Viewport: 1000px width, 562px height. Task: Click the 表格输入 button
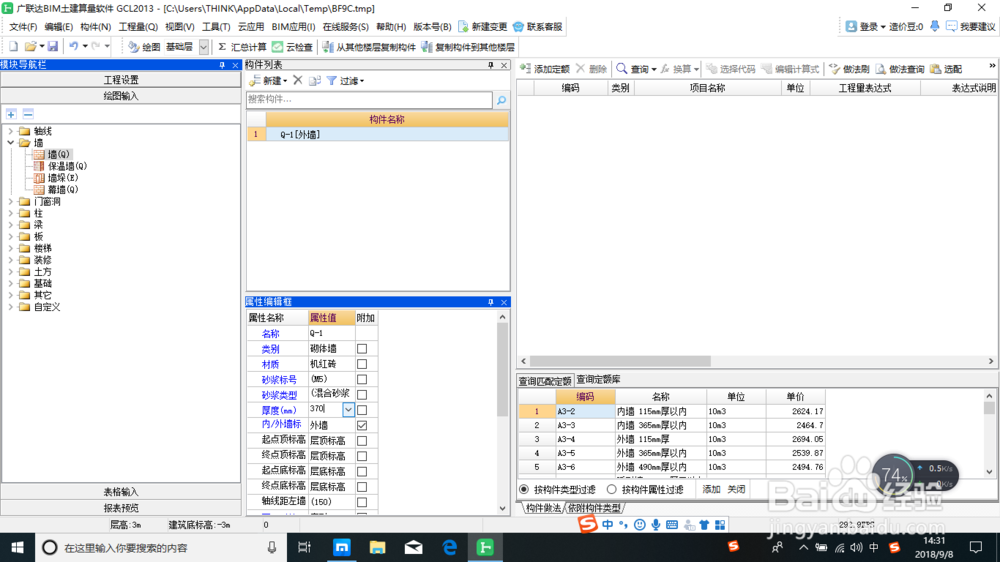coord(121,492)
